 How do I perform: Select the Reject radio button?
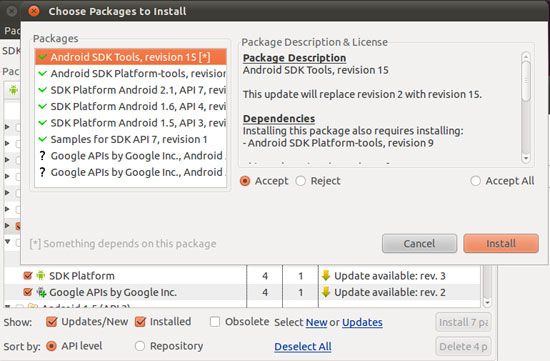click(301, 181)
